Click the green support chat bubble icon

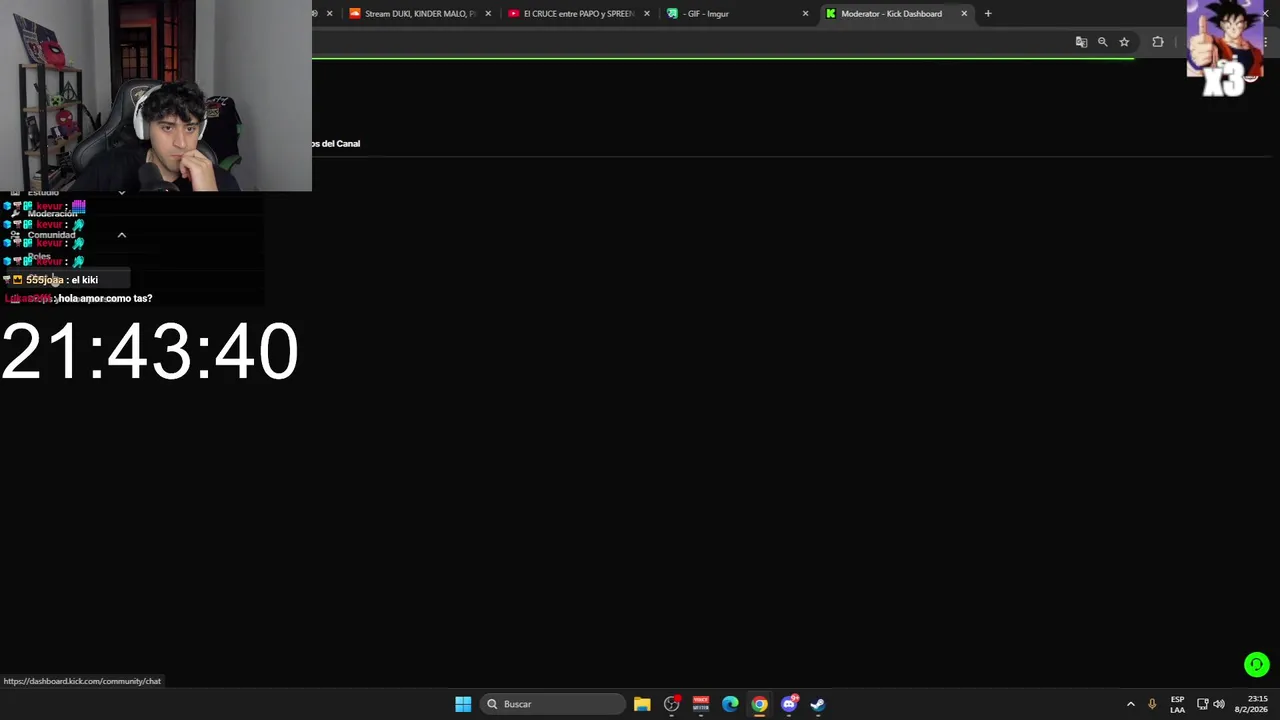pyautogui.click(x=1257, y=664)
